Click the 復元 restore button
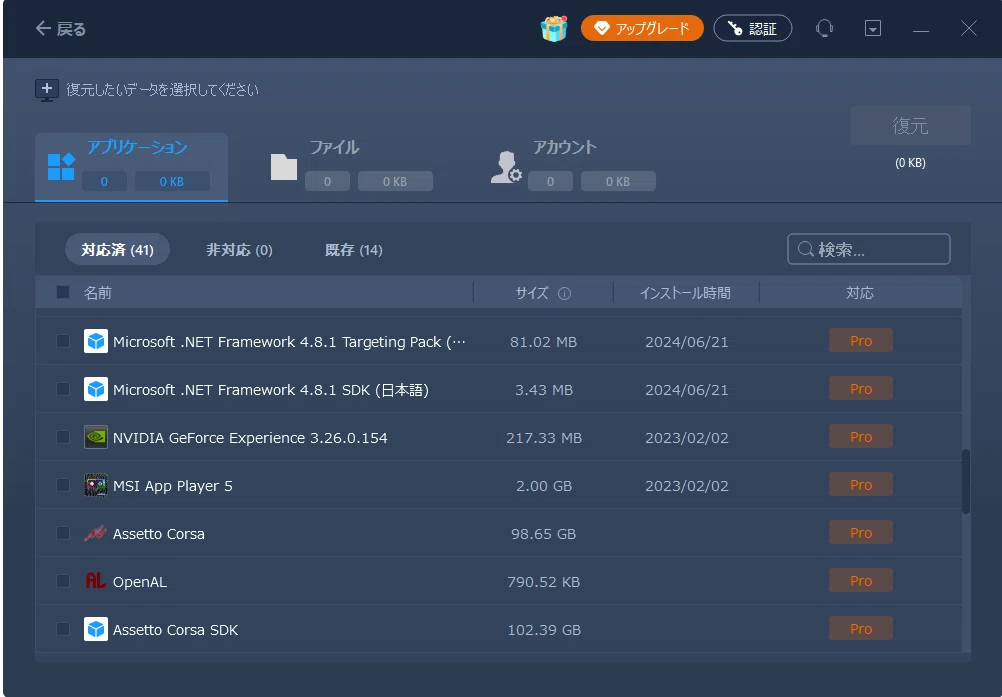Viewport: 1002px width, 697px height. click(x=910, y=125)
